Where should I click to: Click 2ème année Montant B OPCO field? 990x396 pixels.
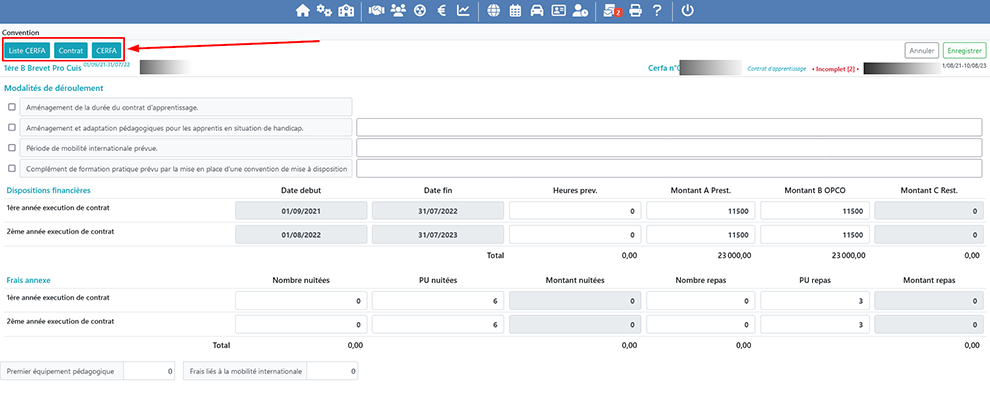click(x=815, y=235)
